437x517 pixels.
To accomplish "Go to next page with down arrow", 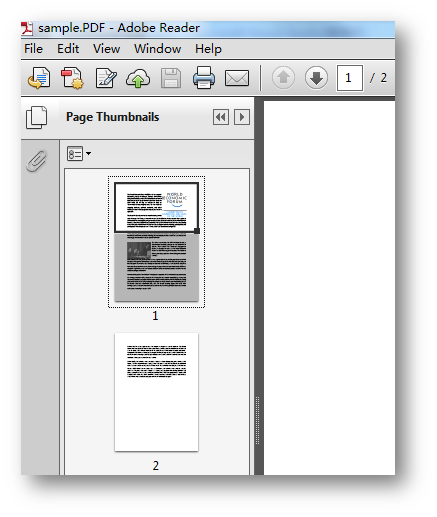I will click(x=316, y=78).
